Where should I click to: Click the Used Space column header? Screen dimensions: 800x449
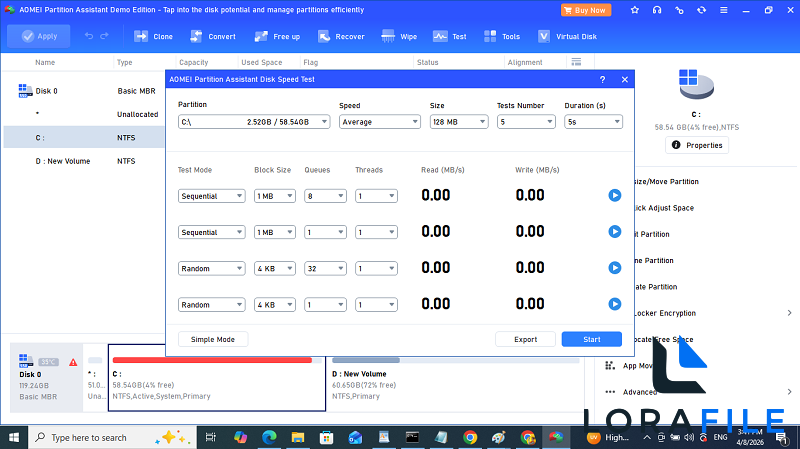[x=262, y=62]
